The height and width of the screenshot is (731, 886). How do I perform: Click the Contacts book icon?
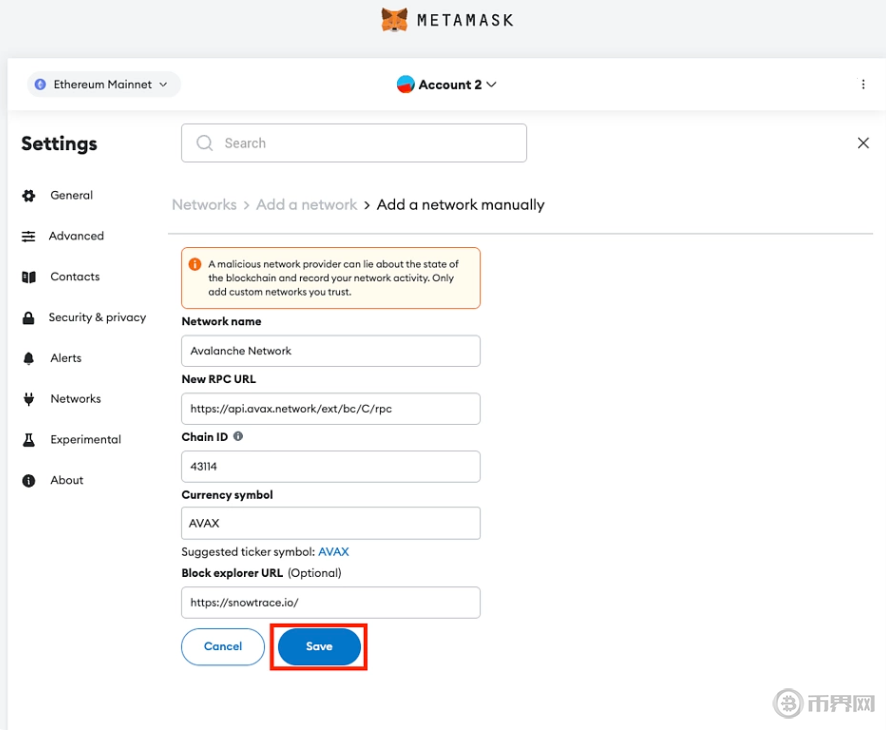coord(29,277)
